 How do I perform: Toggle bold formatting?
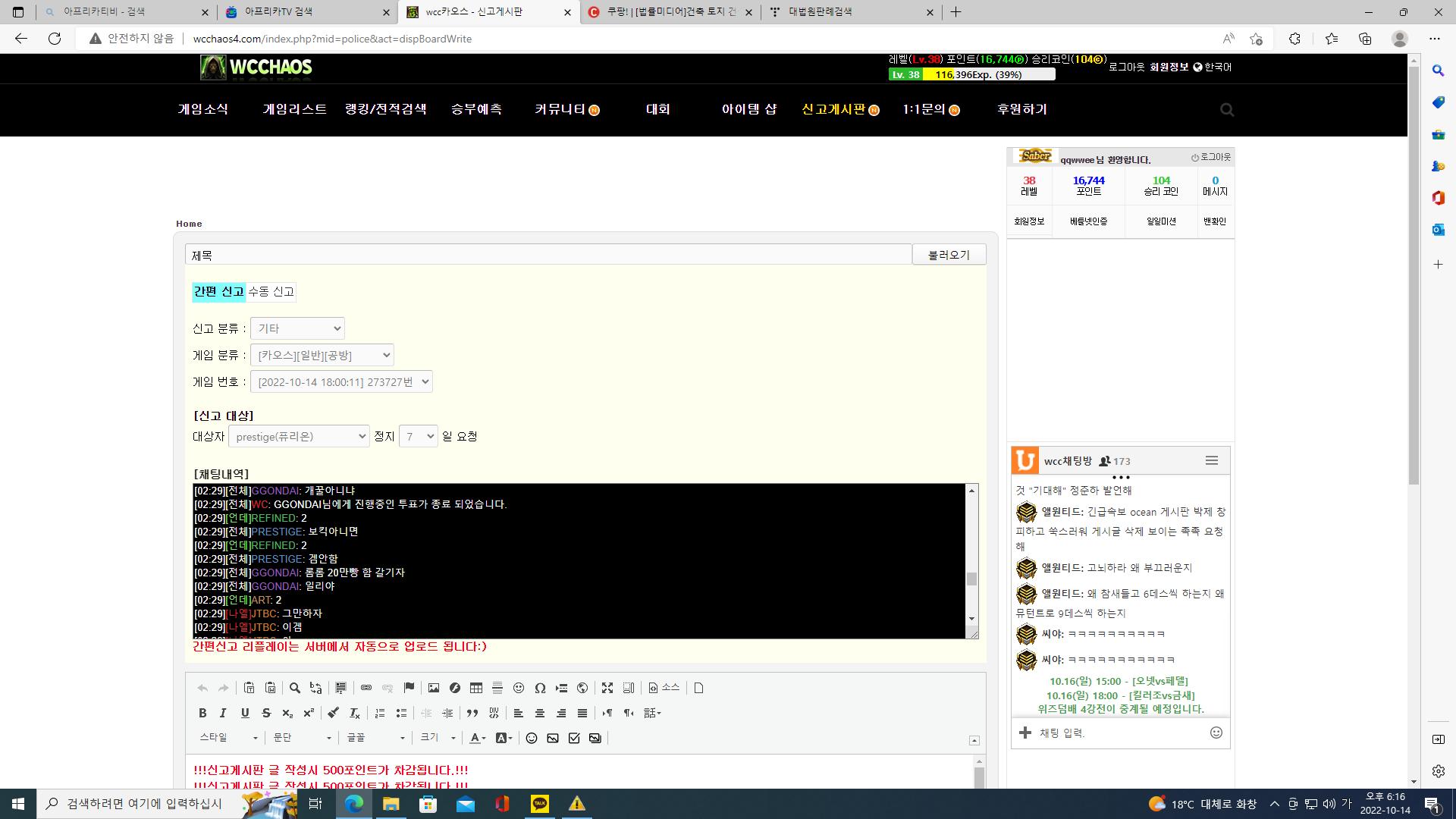pyautogui.click(x=202, y=713)
